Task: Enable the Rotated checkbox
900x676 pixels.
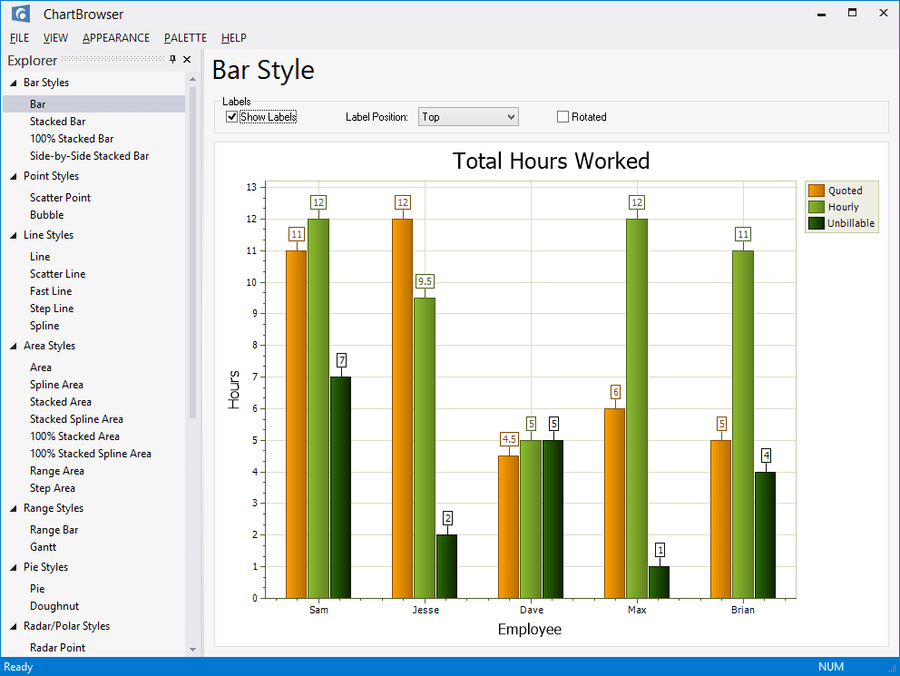Action: click(563, 117)
